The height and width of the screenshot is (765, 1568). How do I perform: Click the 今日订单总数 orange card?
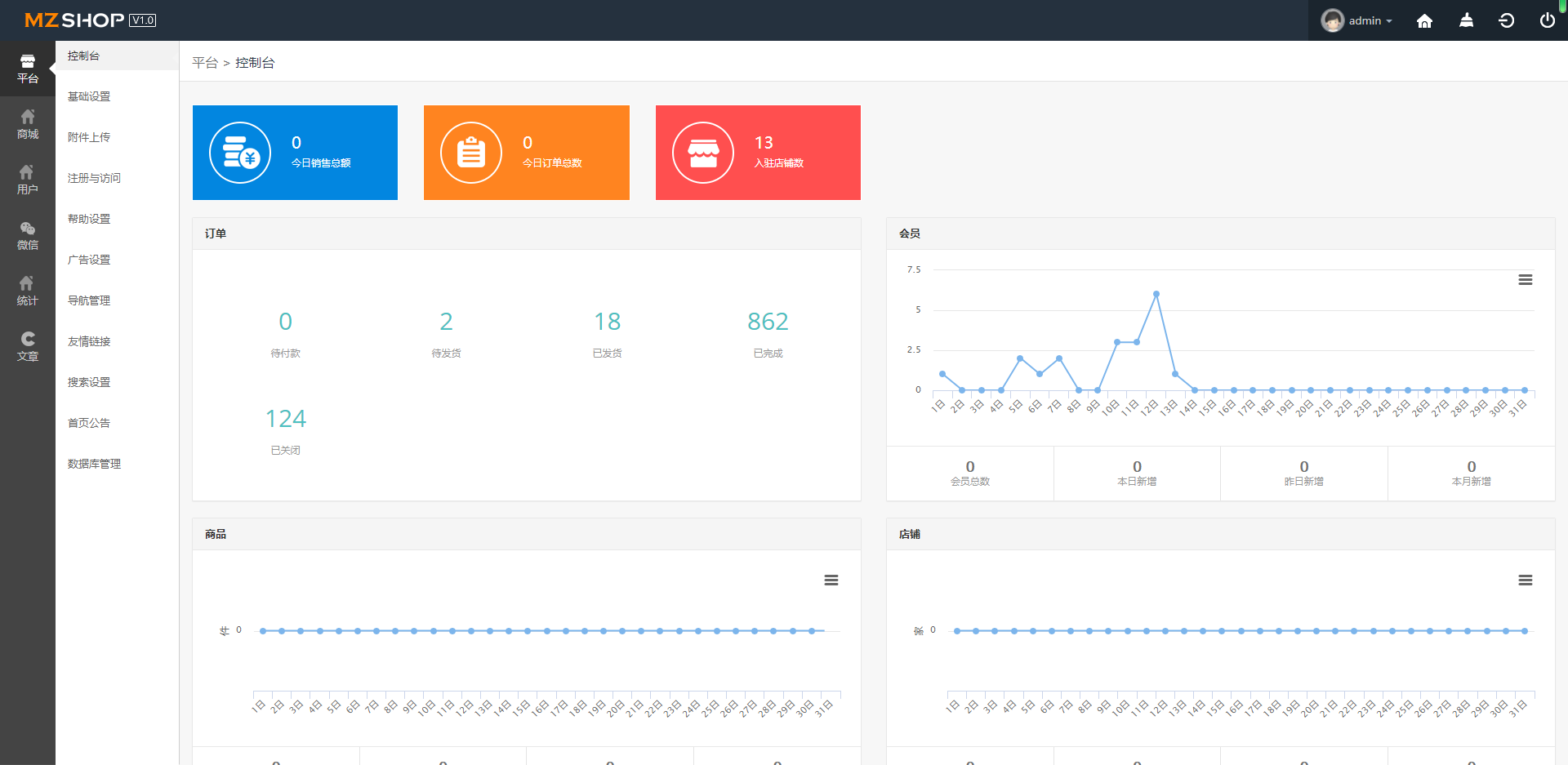[x=527, y=153]
